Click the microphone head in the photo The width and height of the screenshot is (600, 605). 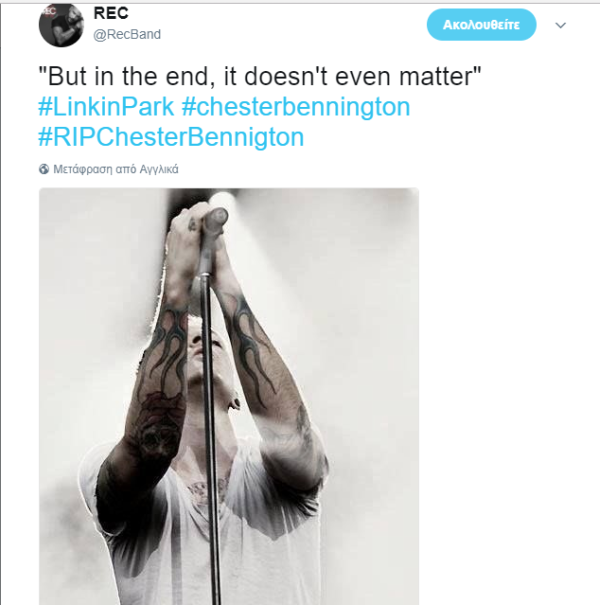(x=215, y=215)
